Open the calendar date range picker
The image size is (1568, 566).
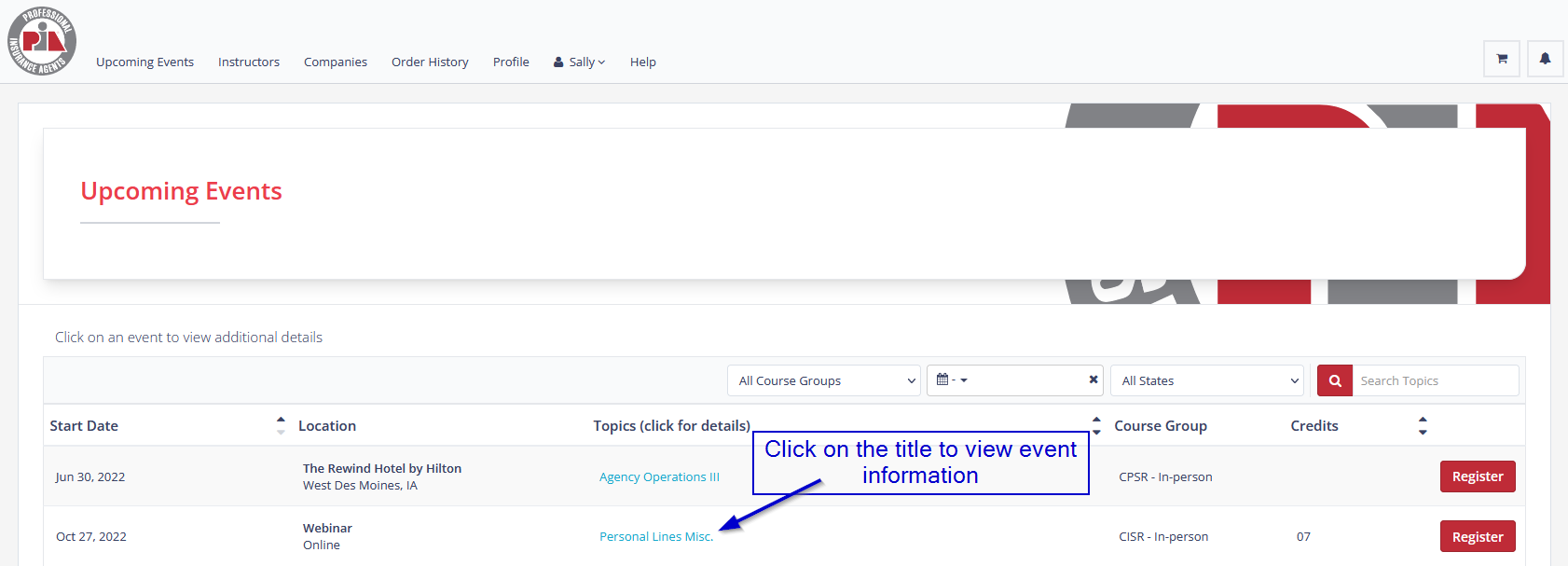[x=952, y=380]
